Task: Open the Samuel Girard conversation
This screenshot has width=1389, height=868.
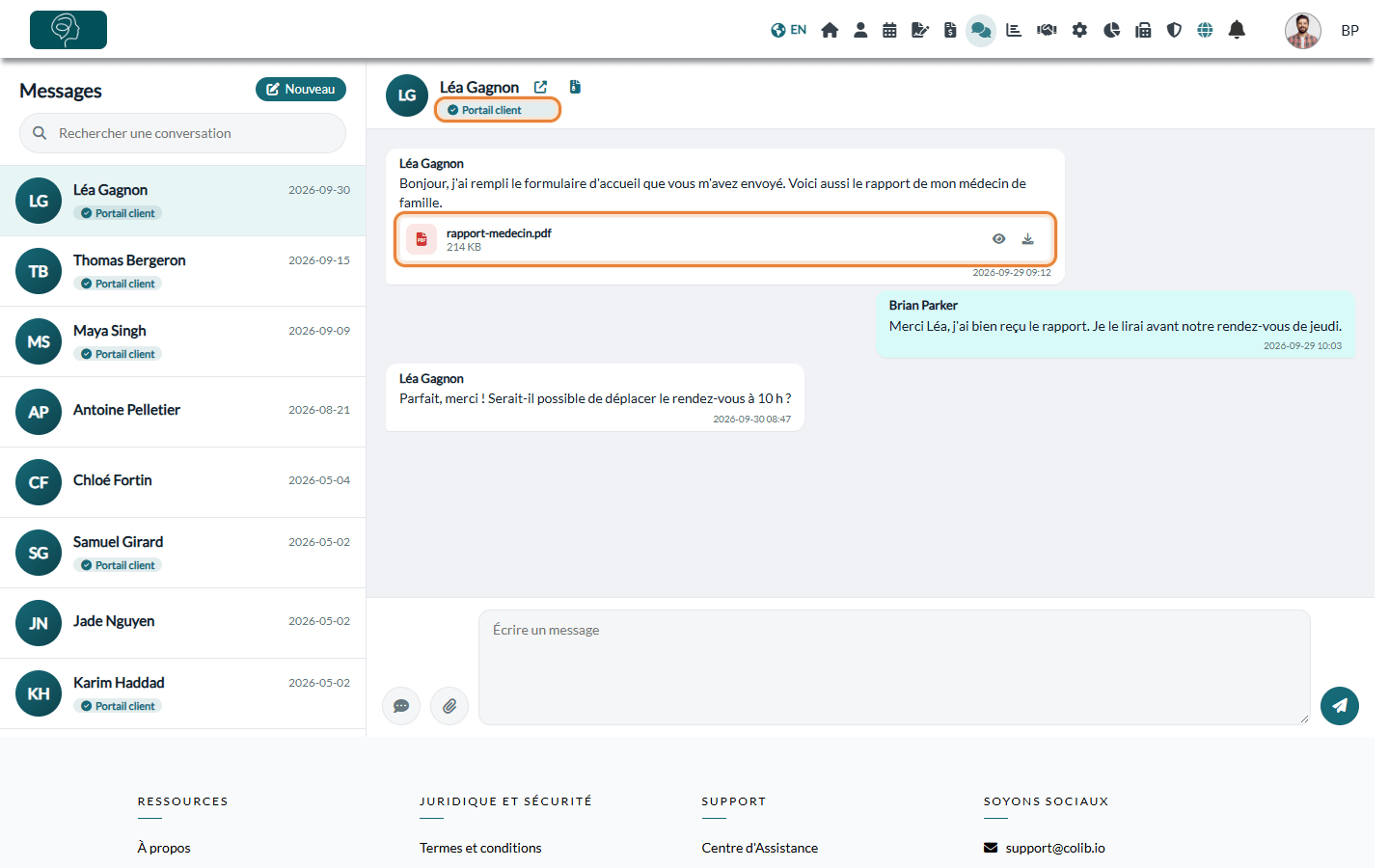Action: click(x=183, y=553)
